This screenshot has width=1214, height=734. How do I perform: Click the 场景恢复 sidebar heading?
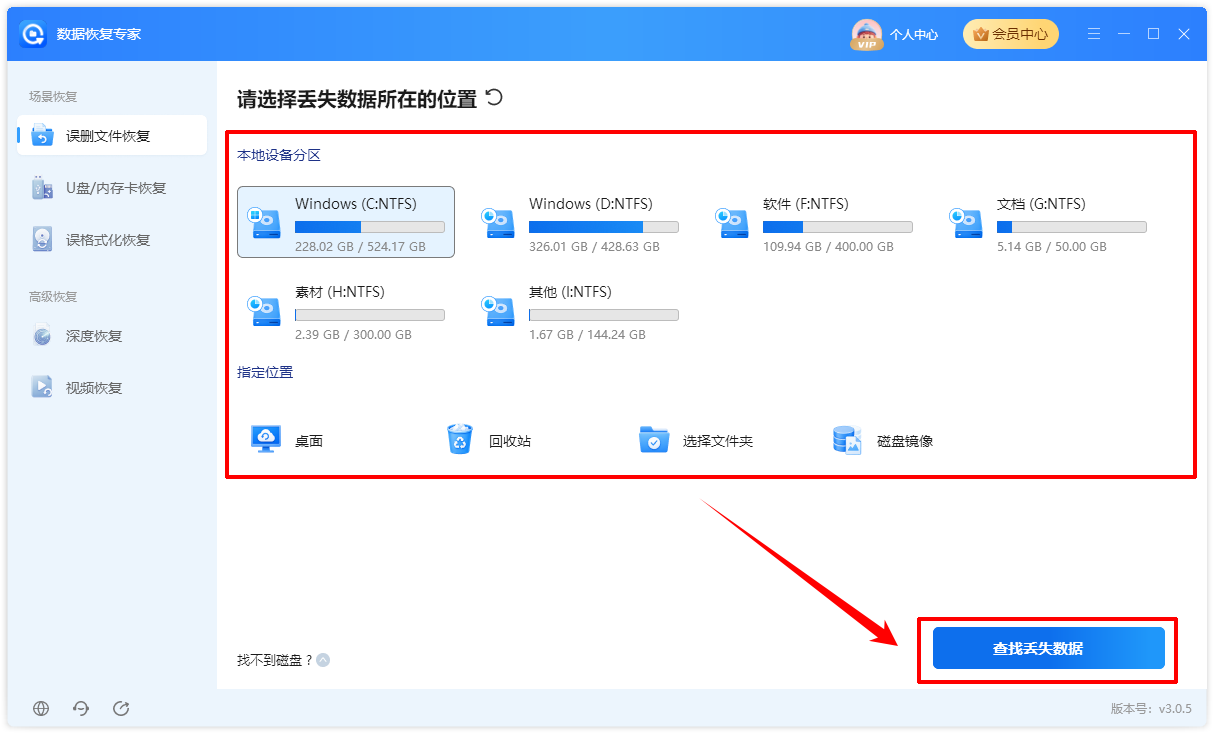pos(53,97)
